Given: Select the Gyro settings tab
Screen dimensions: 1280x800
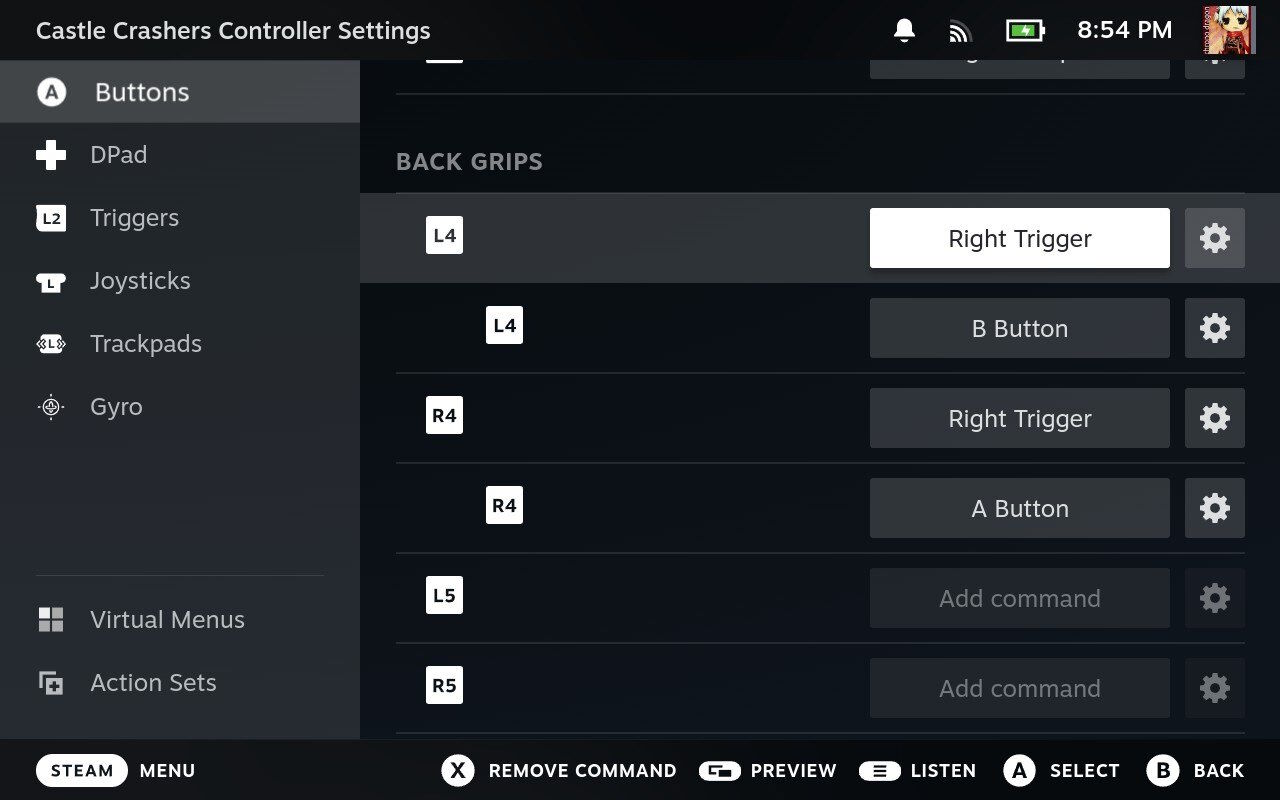Looking at the screenshot, I should tap(116, 407).
